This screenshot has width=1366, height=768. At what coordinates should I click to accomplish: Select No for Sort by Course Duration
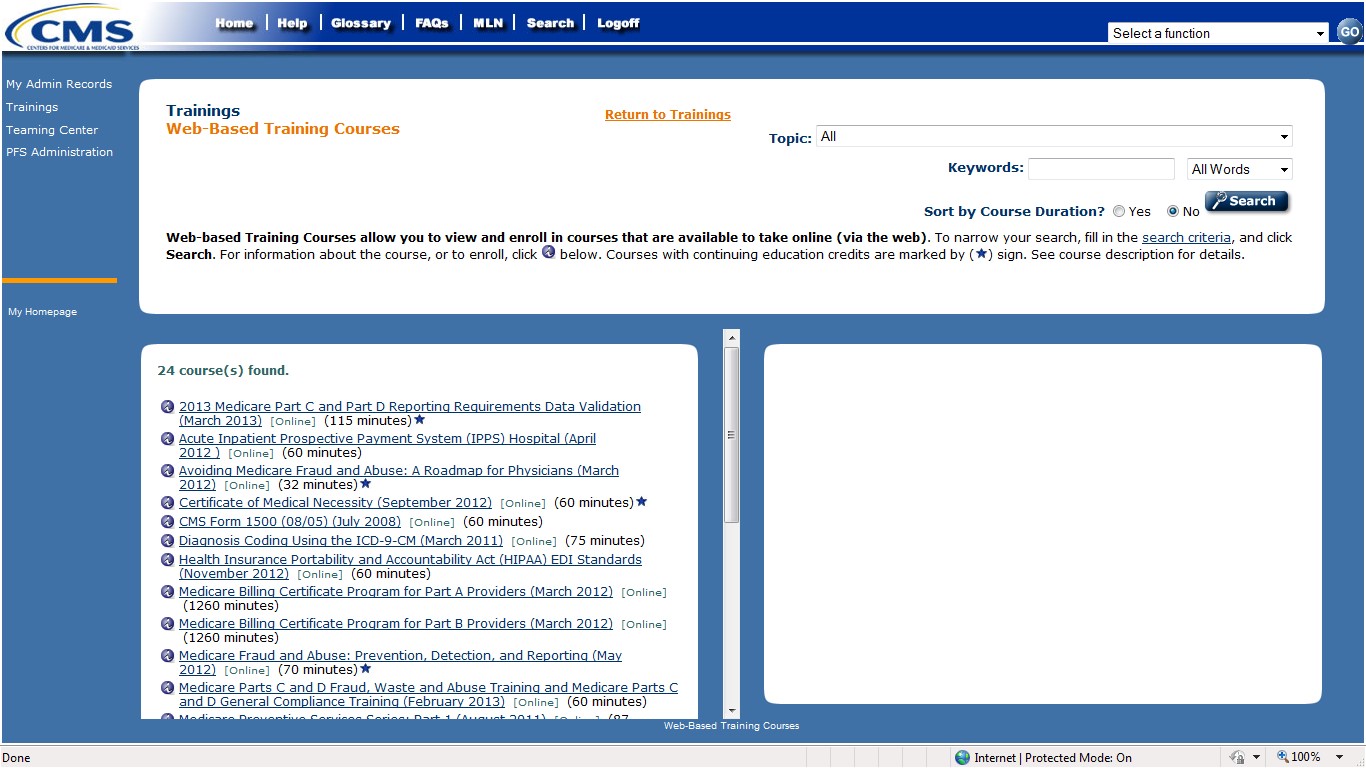[x=1173, y=211]
